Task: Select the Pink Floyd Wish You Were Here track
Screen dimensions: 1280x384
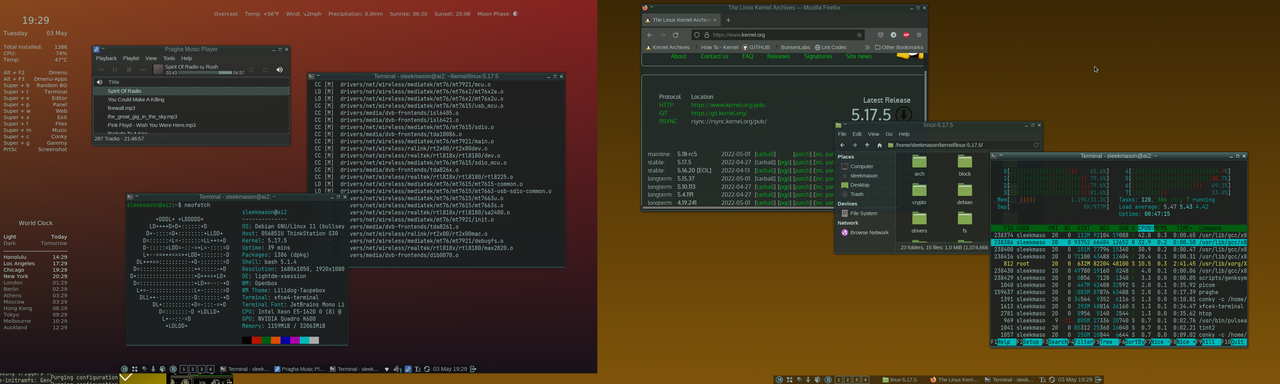Action: [x=152, y=125]
